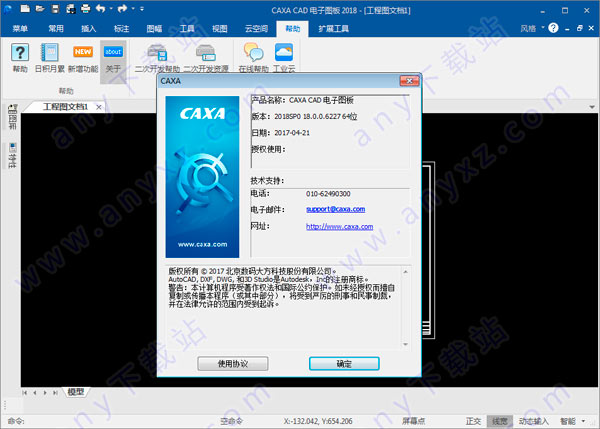Click the Open file icon in quick access toolbar

click(x=40, y=8)
